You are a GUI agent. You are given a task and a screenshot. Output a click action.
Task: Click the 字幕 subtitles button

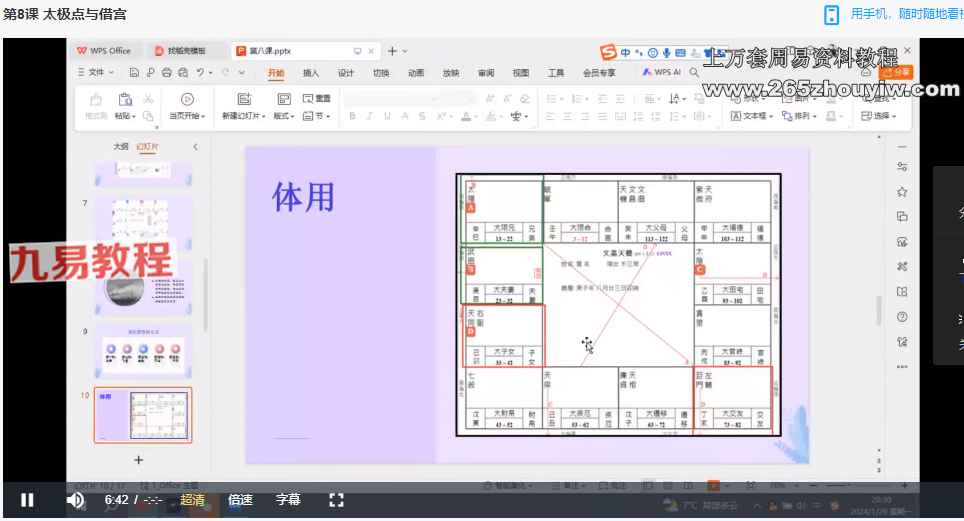pyautogui.click(x=288, y=500)
